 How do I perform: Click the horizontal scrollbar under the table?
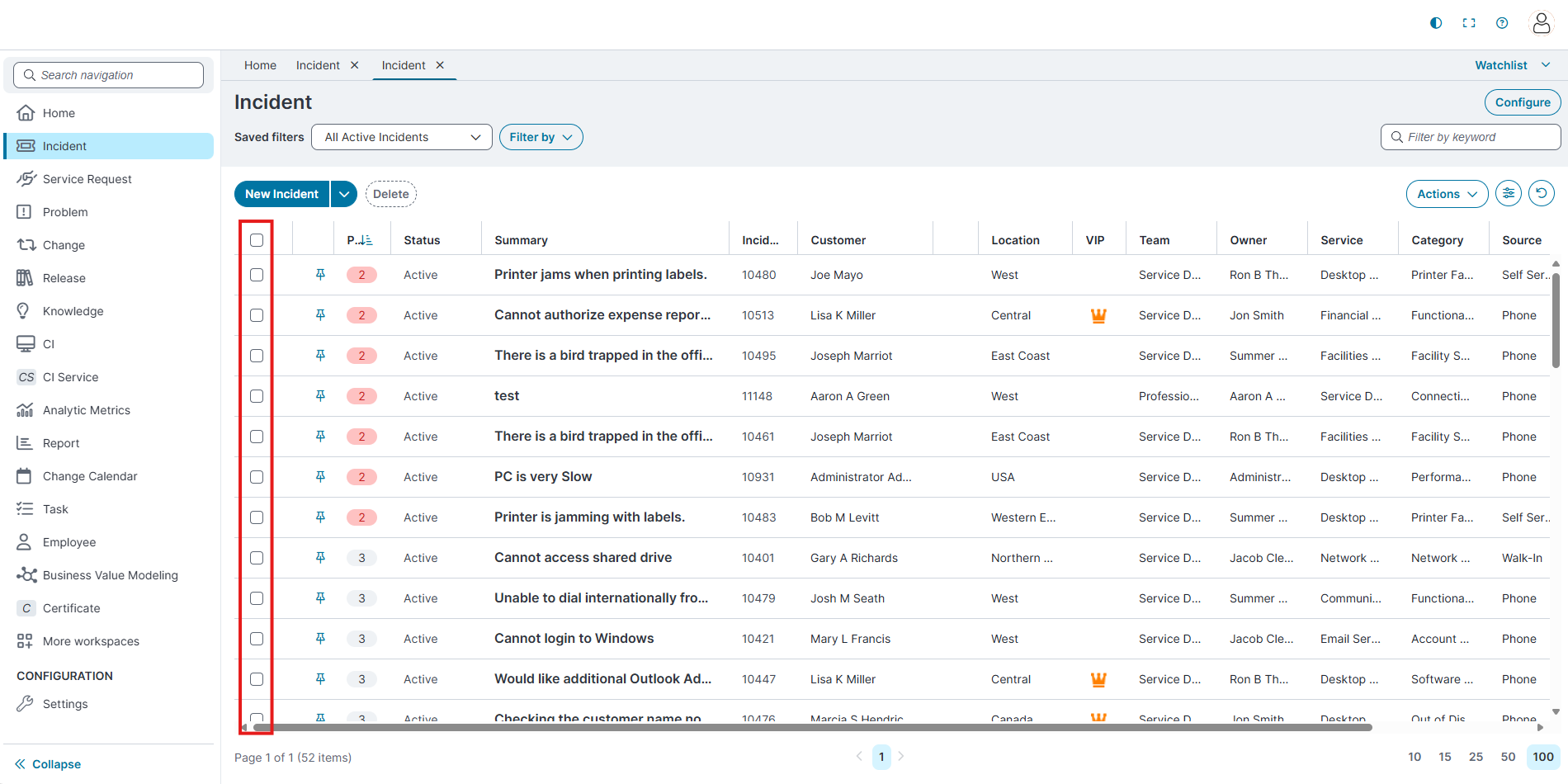813,728
